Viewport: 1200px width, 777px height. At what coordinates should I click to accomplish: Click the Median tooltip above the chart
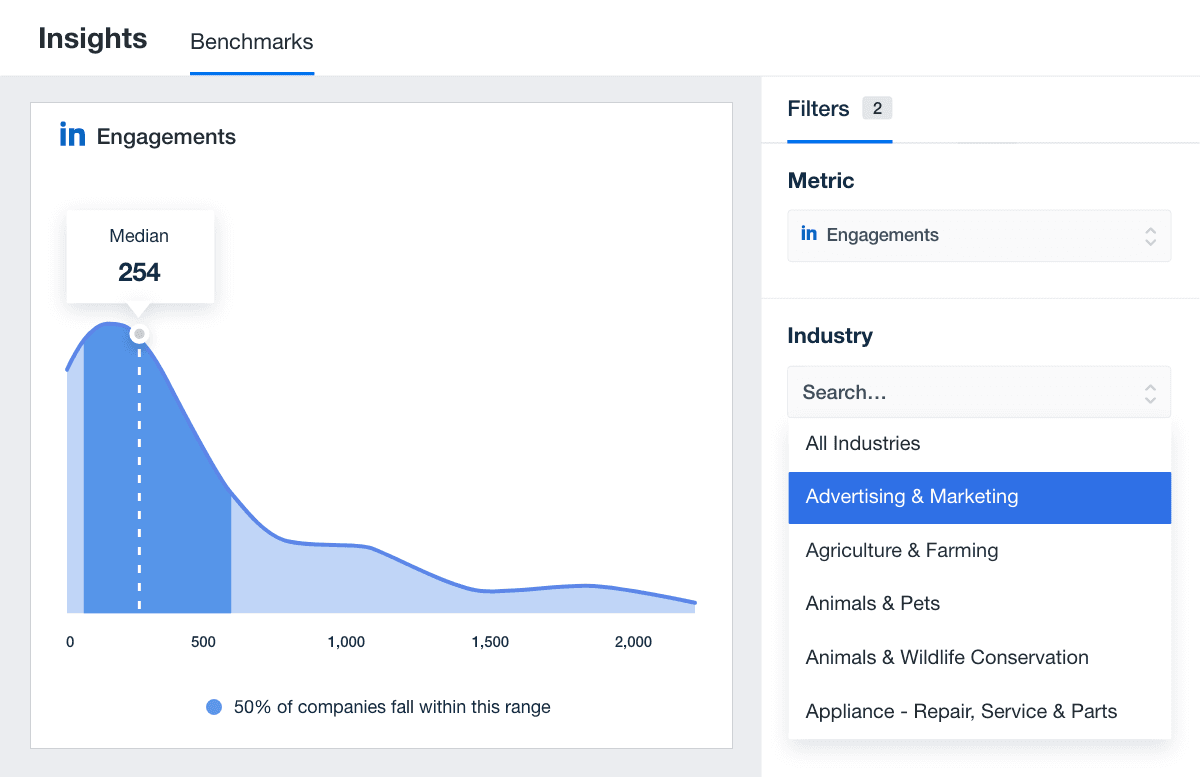point(139,255)
